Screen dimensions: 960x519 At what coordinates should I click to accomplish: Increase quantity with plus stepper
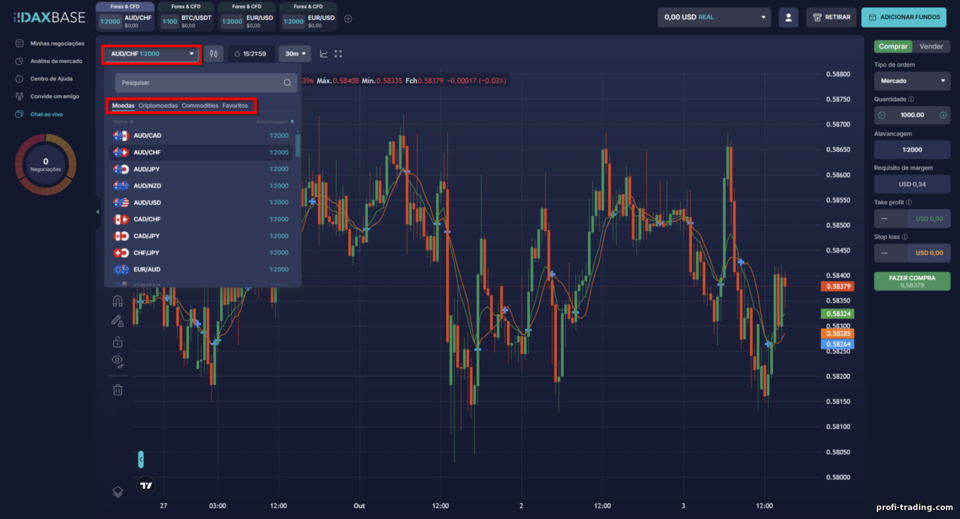(x=943, y=115)
